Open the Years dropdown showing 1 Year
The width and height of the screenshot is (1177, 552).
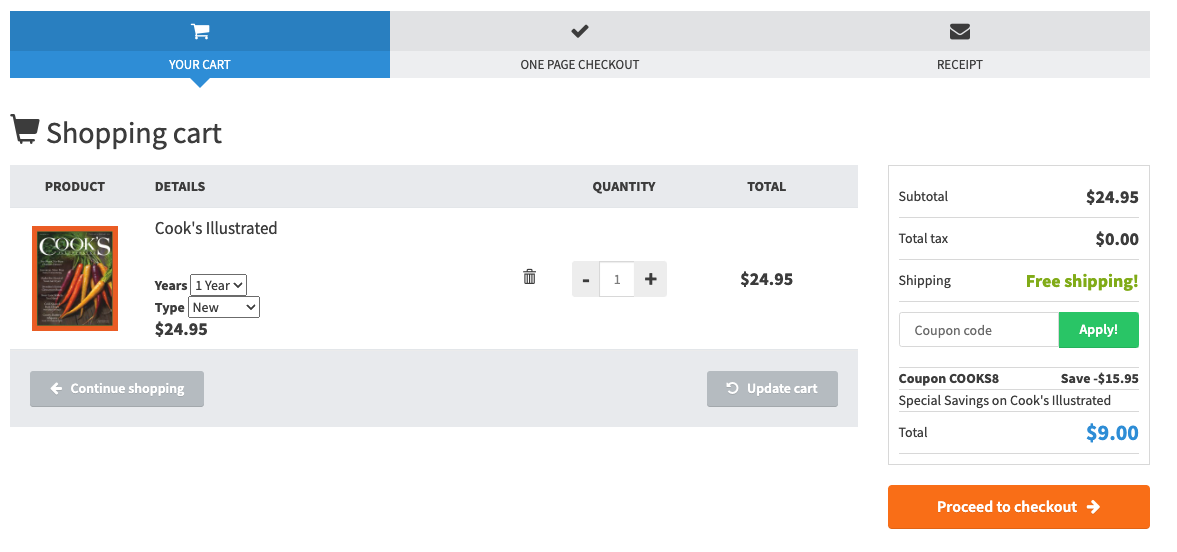218,285
